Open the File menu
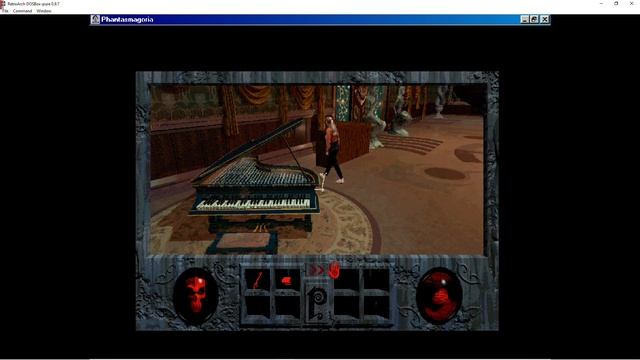 coord(5,11)
